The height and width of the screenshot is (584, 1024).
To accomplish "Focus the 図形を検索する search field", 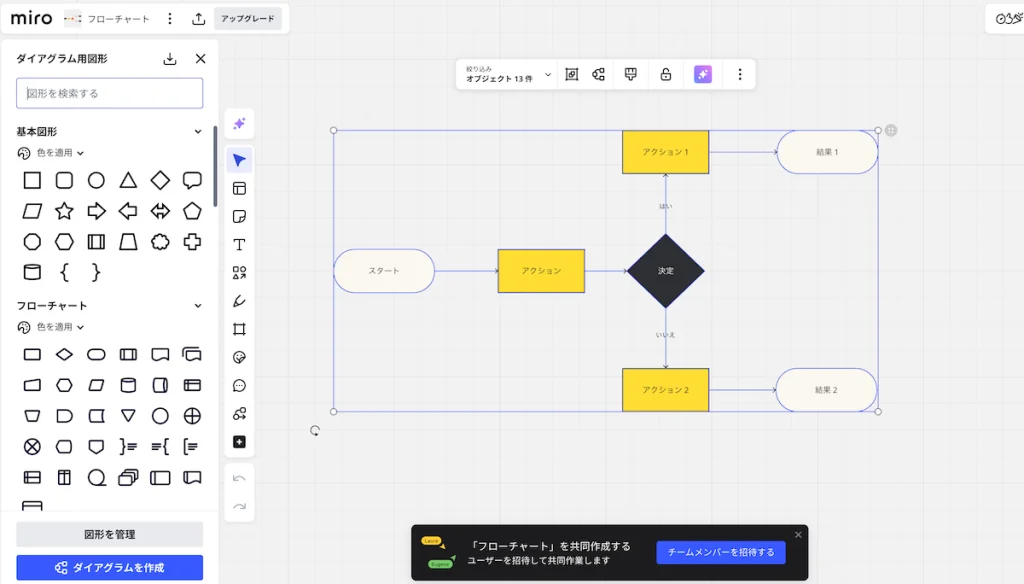I will (110, 93).
